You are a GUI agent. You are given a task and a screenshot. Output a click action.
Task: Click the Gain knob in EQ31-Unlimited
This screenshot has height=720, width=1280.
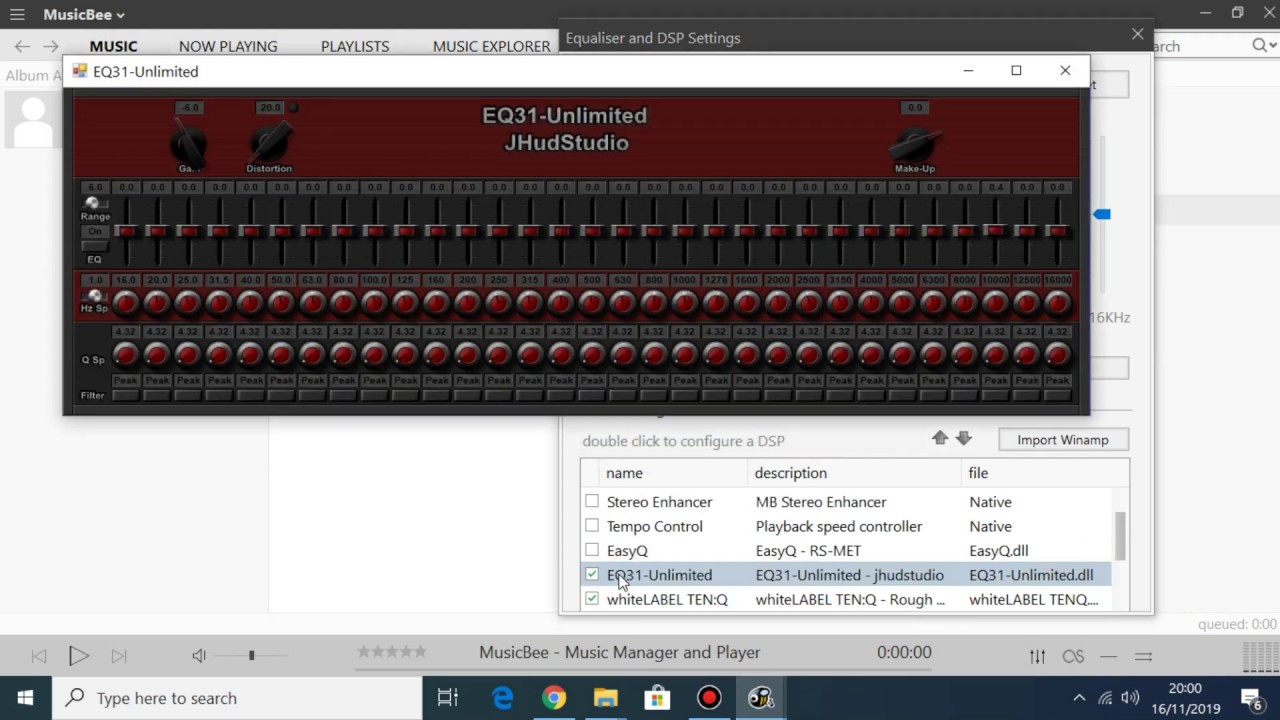(x=188, y=143)
